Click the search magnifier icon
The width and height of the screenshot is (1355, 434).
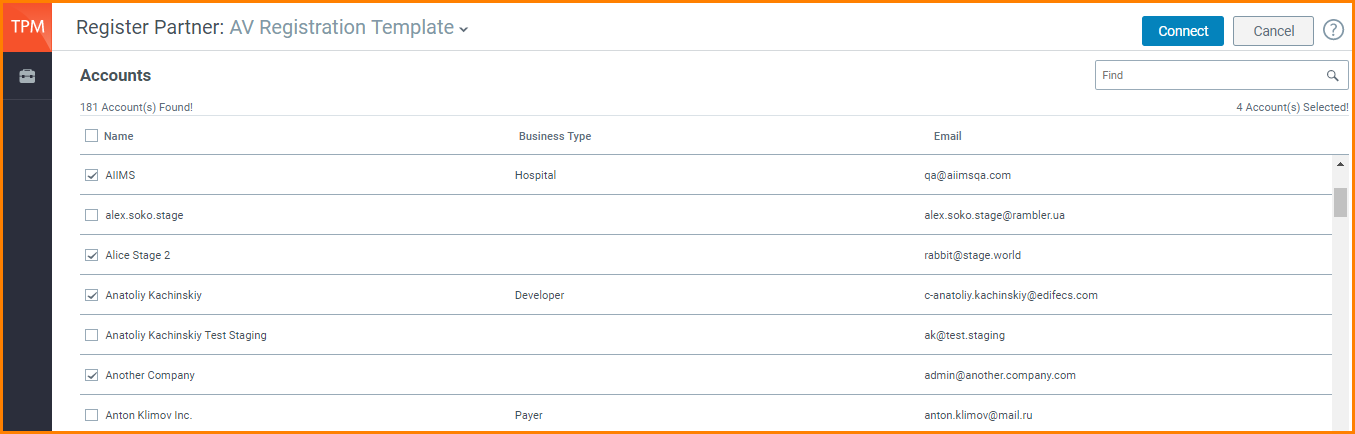coord(1332,75)
